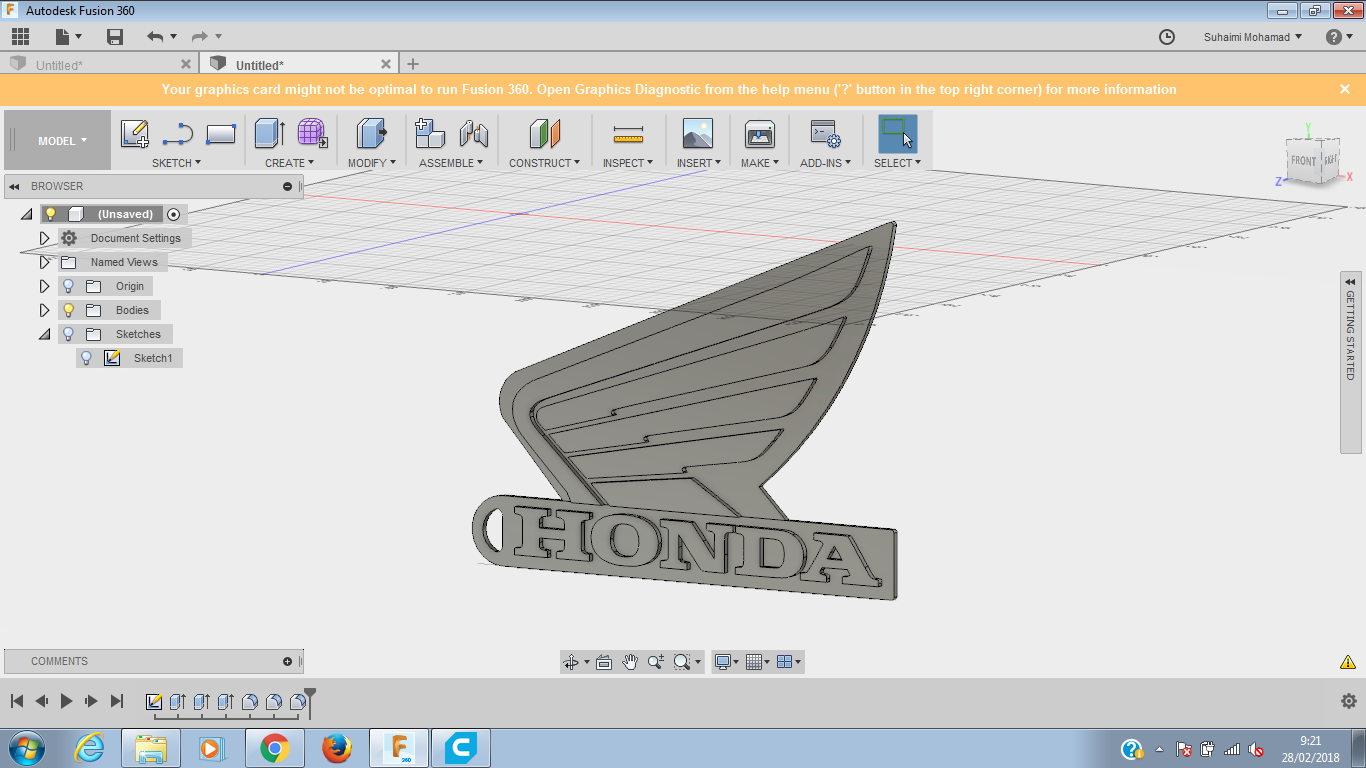Activate the (Unsaved) component radio button
This screenshot has height=768, width=1366.
pos(174,214)
